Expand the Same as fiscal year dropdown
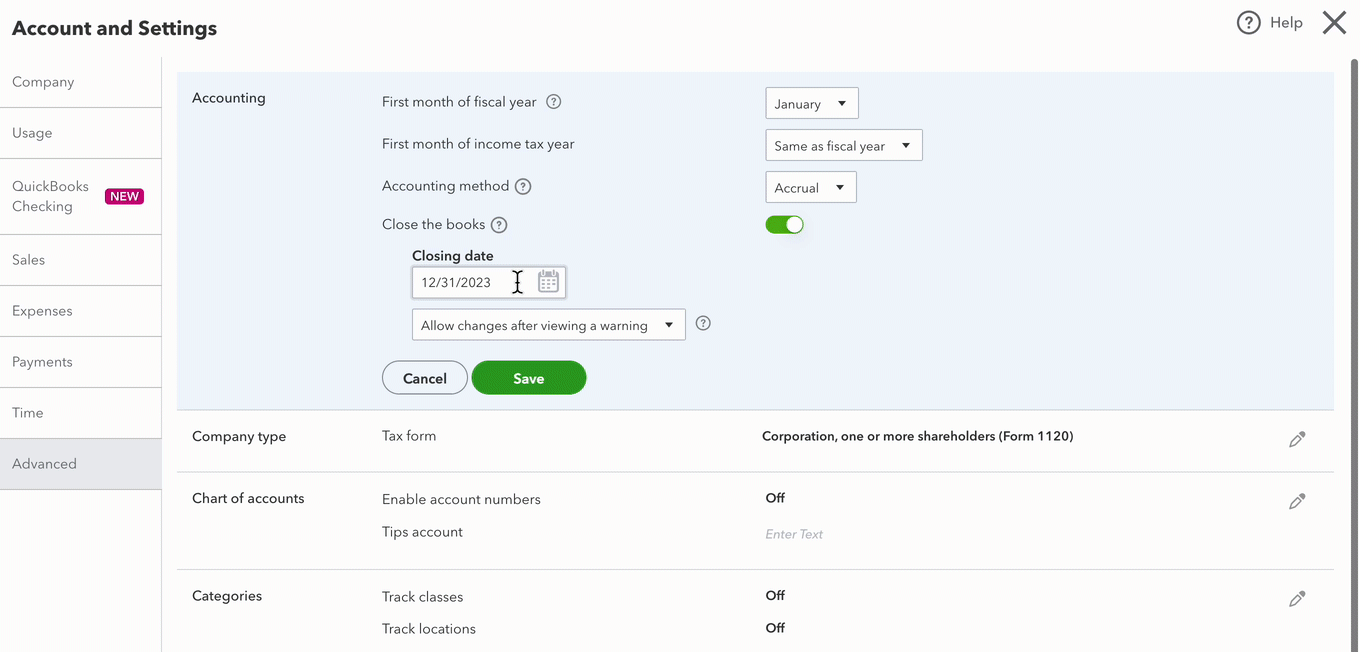This screenshot has width=1360, height=652. pos(843,146)
